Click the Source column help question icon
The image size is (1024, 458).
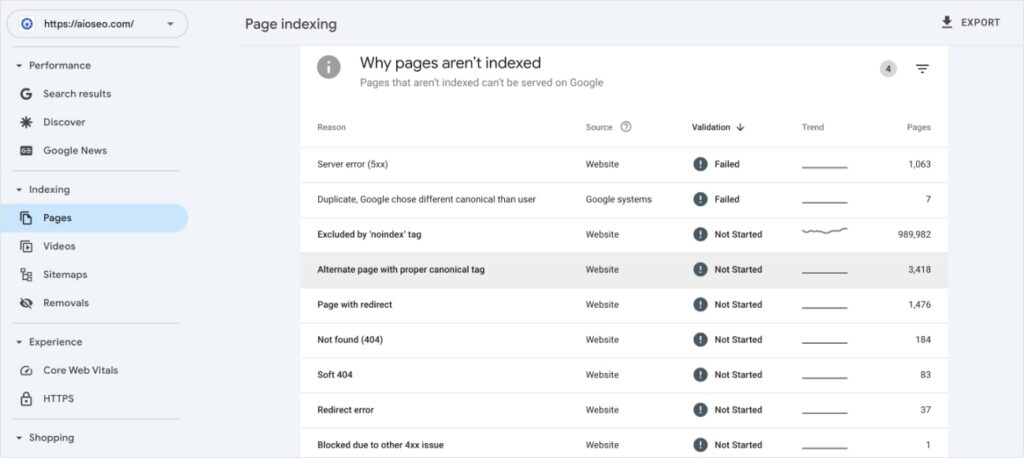pos(626,127)
